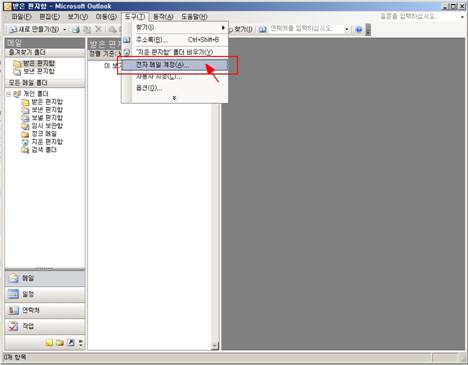Click the Delete X toolbar icon
The image size is (468, 365).
(98, 29)
